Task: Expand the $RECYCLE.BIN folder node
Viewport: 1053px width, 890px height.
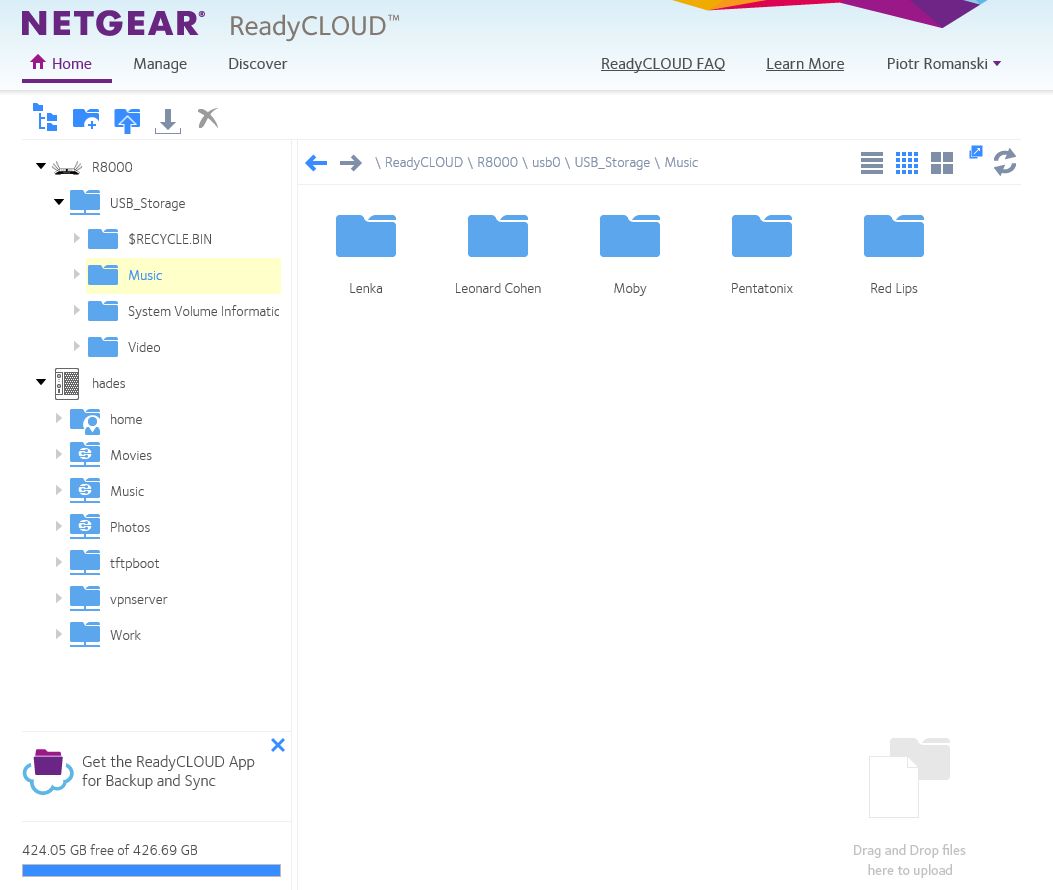Action: pos(77,238)
